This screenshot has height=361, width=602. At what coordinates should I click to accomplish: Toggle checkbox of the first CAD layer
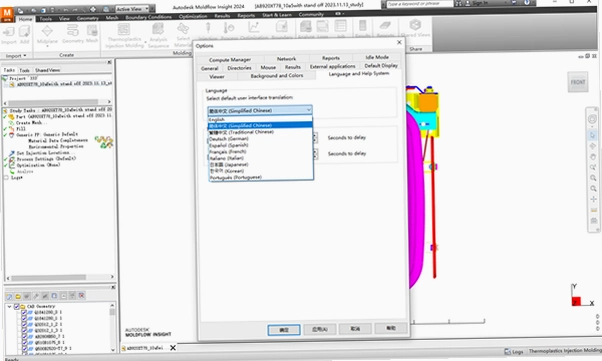24,313
